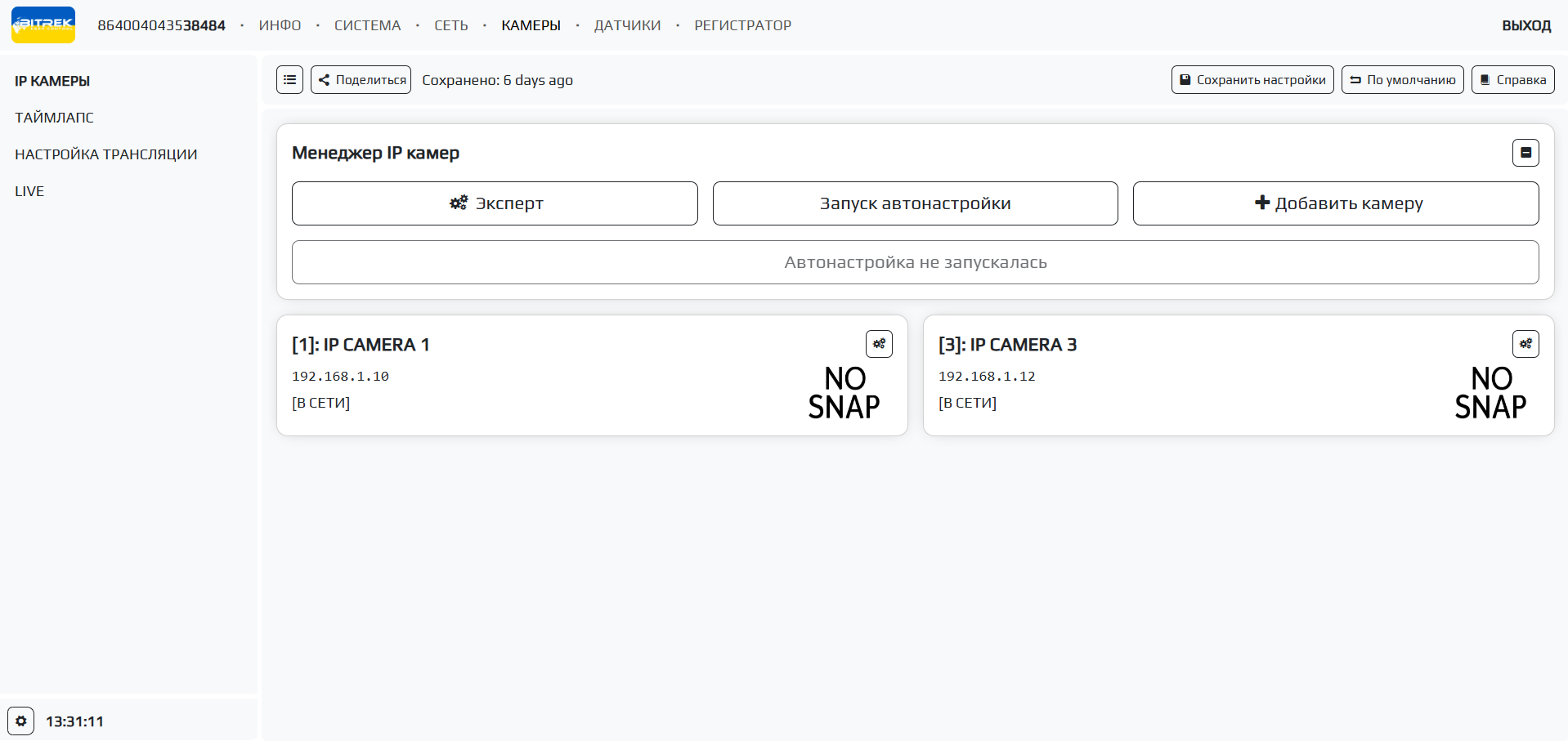The height and width of the screenshot is (741, 1568).
Task: Click the gear icon next to the clock
Action: pyautogui.click(x=21, y=721)
